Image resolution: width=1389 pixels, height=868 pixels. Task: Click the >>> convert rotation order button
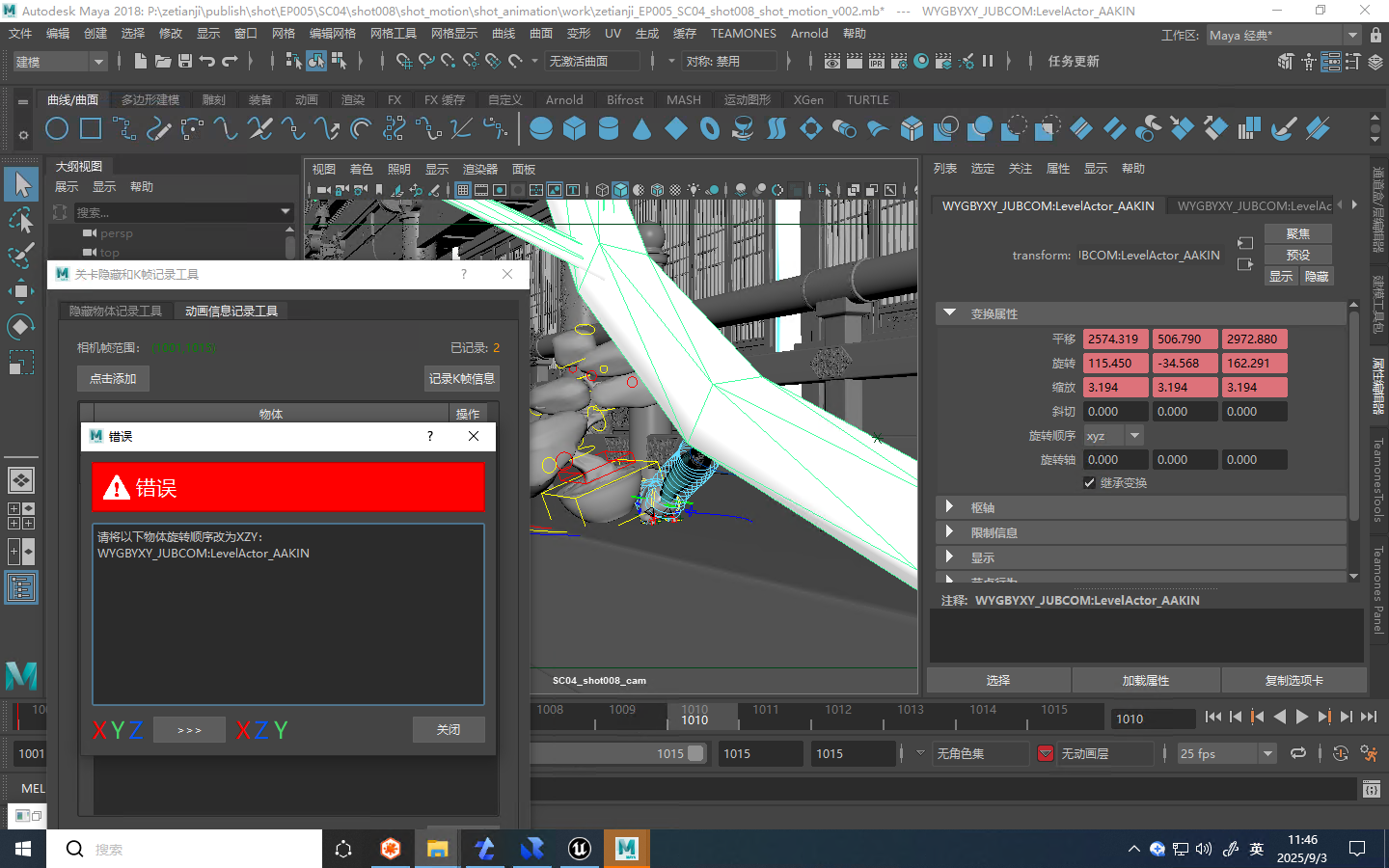tap(189, 730)
